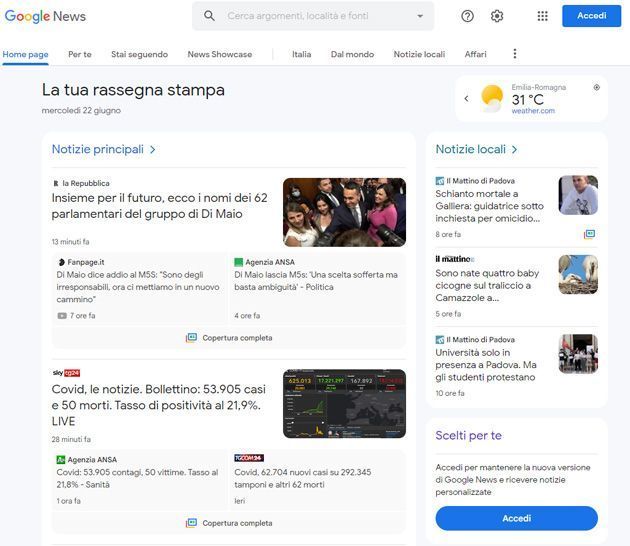Open the help question mark icon
This screenshot has width=630, height=546.
[x=467, y=16]
